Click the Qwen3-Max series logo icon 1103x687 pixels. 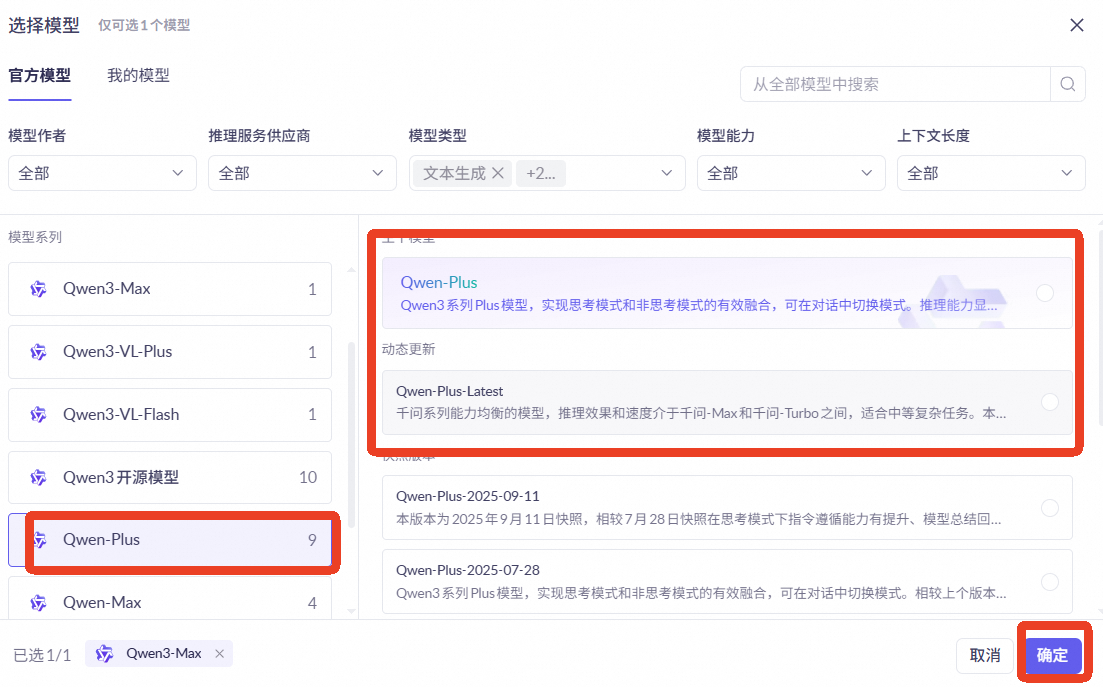coord(38,289)
